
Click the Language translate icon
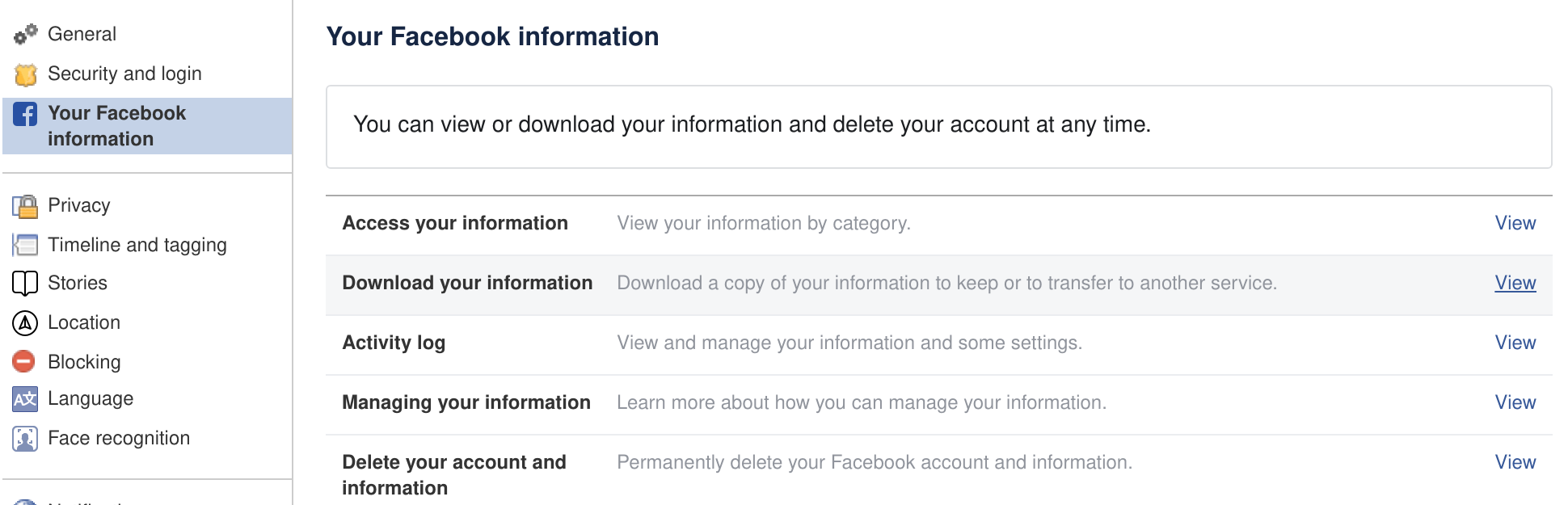25,399
